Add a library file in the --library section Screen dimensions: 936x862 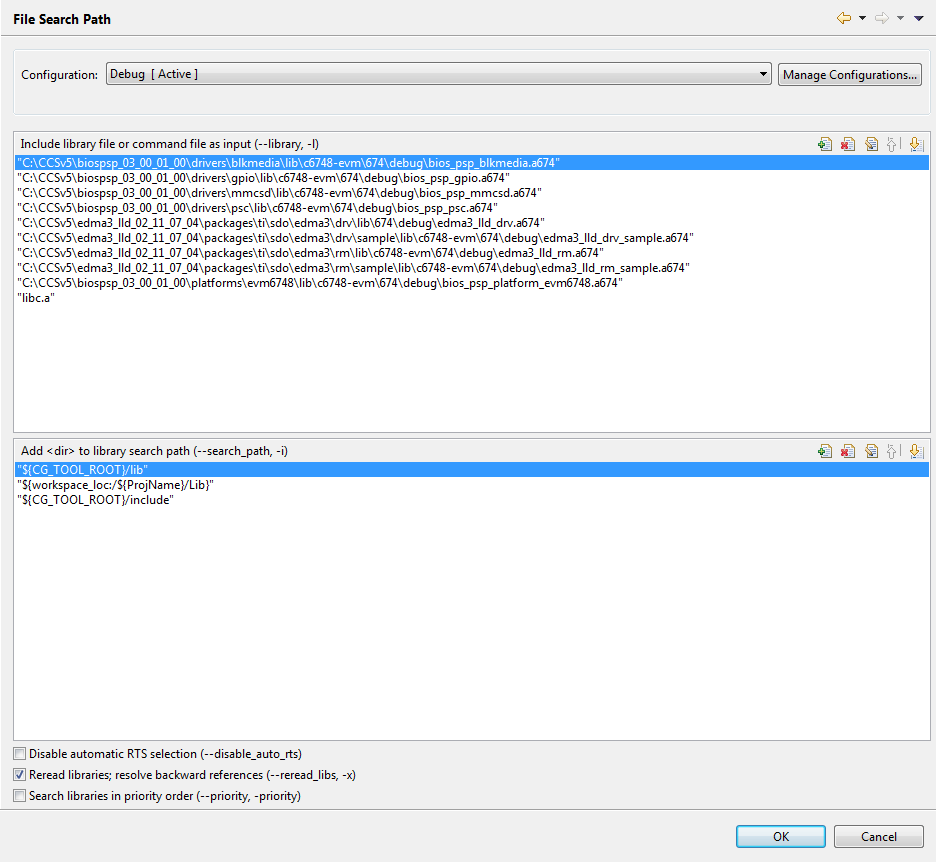[x=825, y=144]
